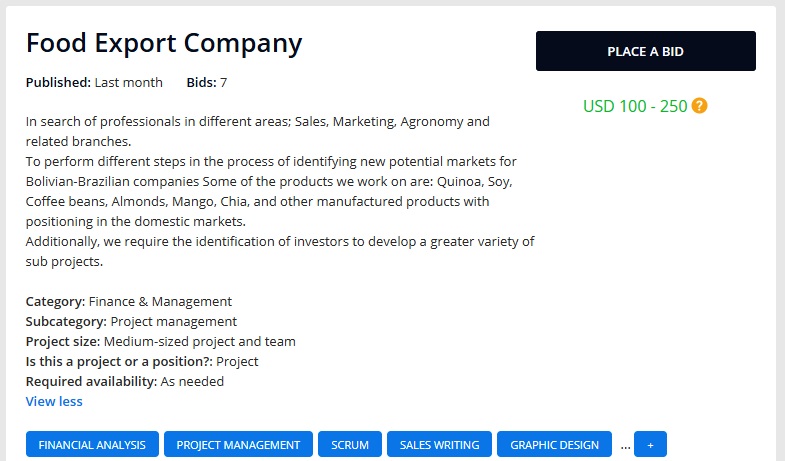Viewport: 785px width, 461px height.
Task: Click the Project size line
Action: [x=160, y=342]
